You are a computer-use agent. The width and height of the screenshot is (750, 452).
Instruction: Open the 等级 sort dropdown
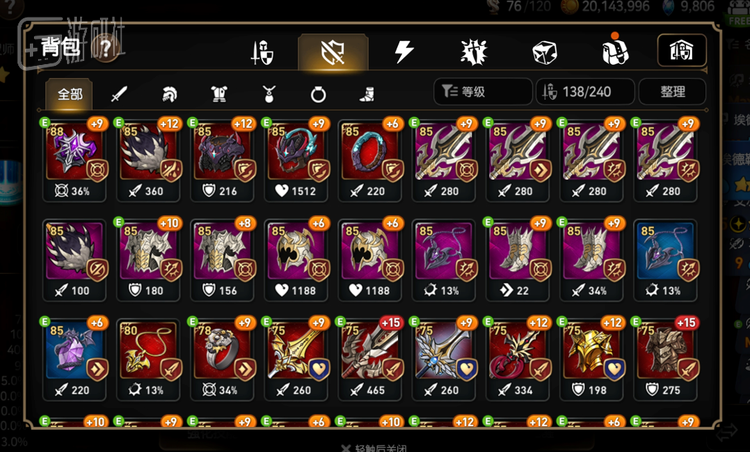pos(483,91)
